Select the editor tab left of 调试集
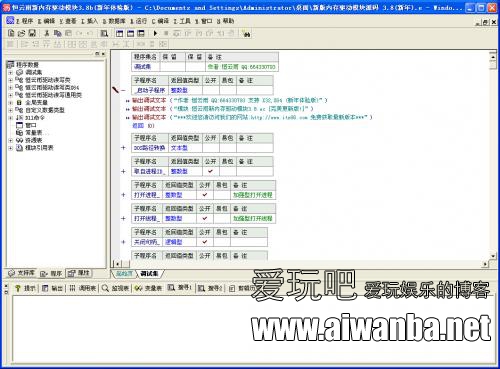The height and width of the screenshot is (369, 500). click(124, 274)
